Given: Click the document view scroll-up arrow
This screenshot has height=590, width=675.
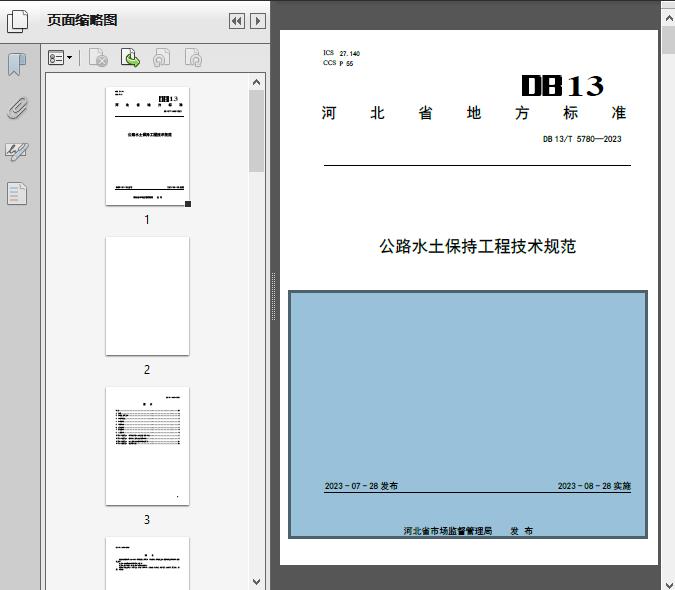Looking at the screenshot, I should tap(669, 18).
